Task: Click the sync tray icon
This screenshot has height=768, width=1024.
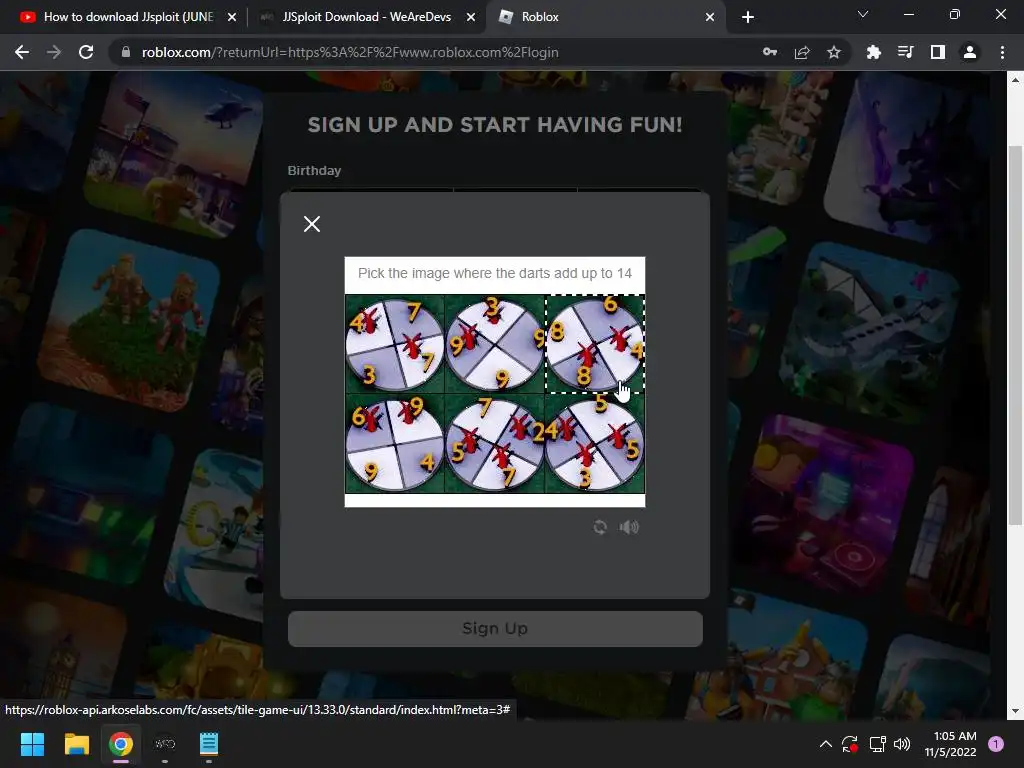Action: coord(850,744)
